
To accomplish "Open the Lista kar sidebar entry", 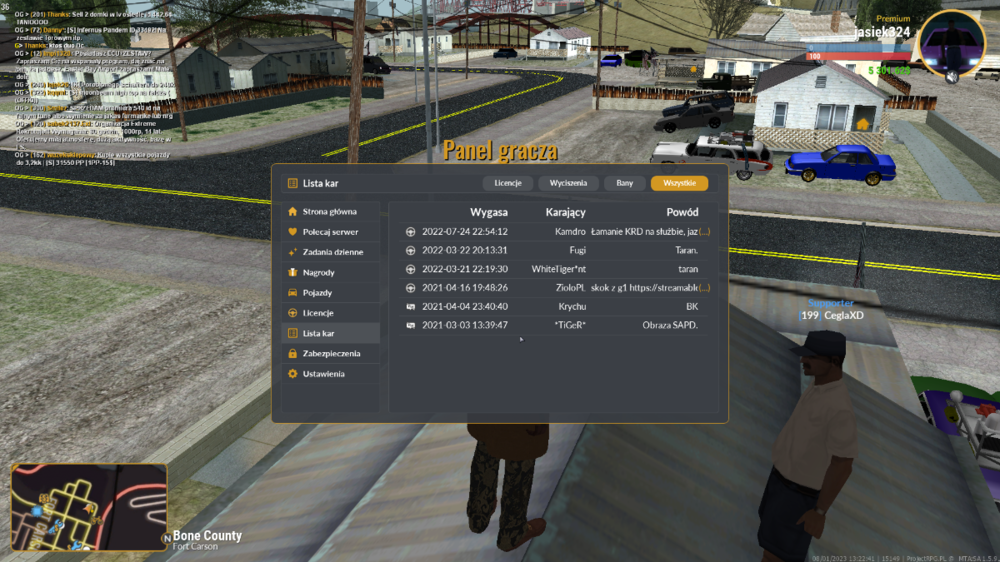I will [330, 333].
